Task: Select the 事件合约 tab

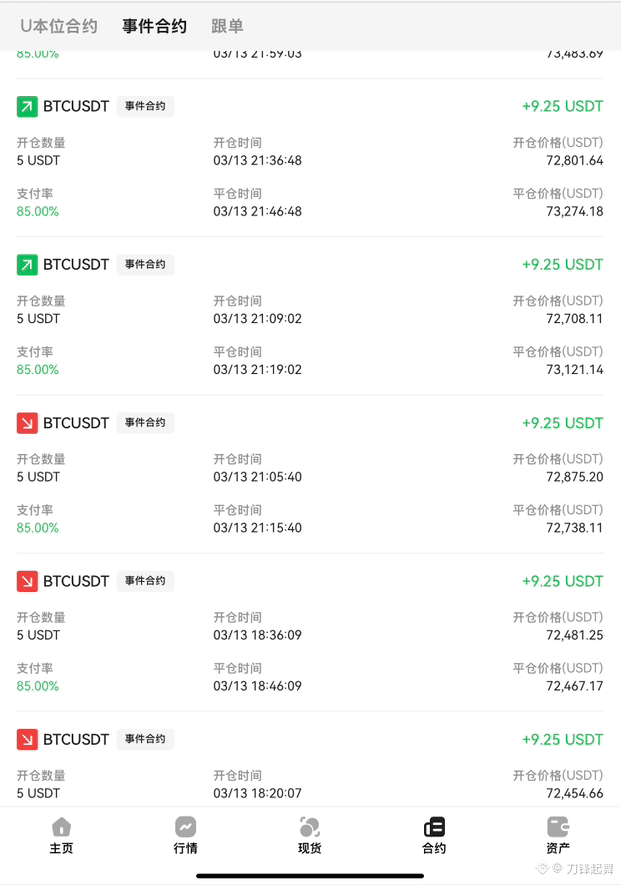Action: (154, 26)
